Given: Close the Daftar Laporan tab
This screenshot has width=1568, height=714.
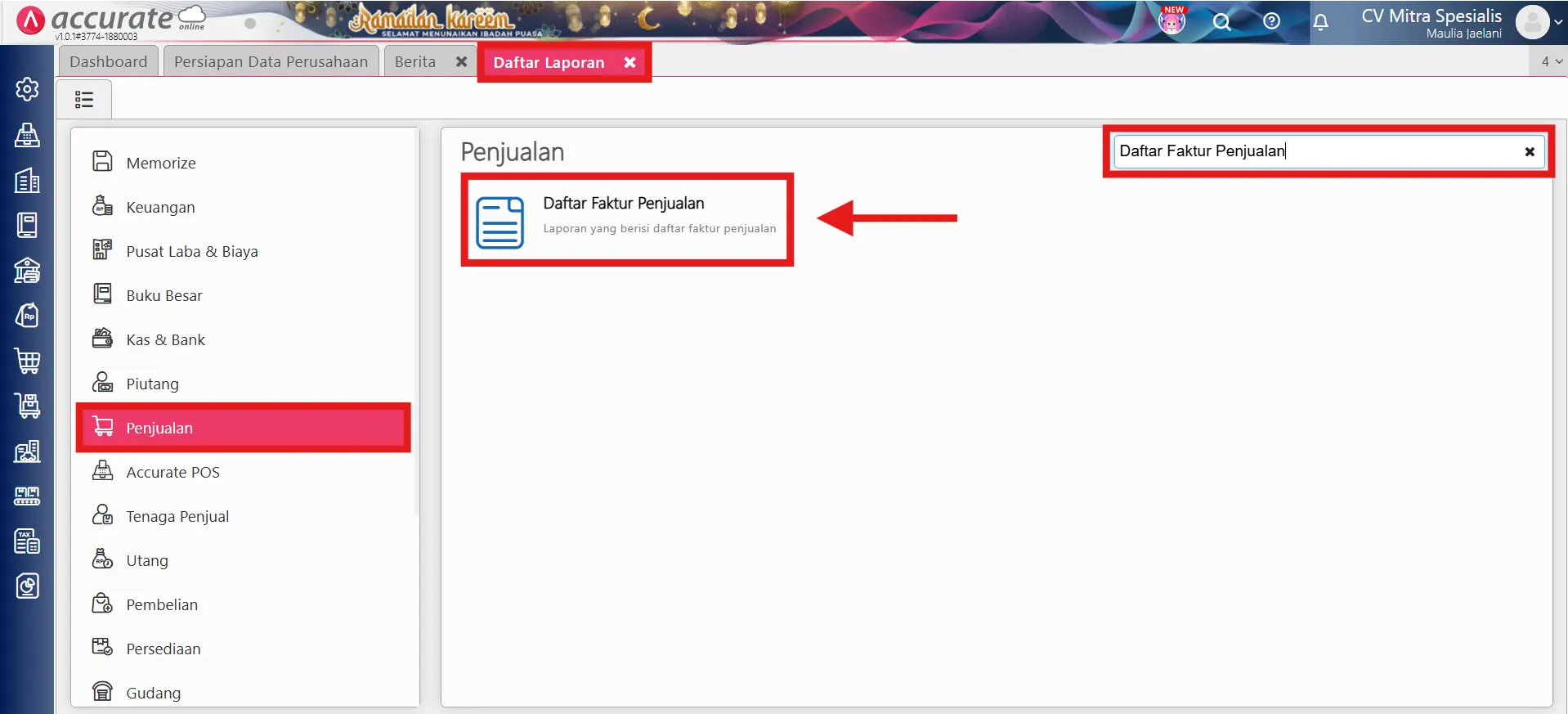Looking at the screenshot, I should click(x=629, y=63).
